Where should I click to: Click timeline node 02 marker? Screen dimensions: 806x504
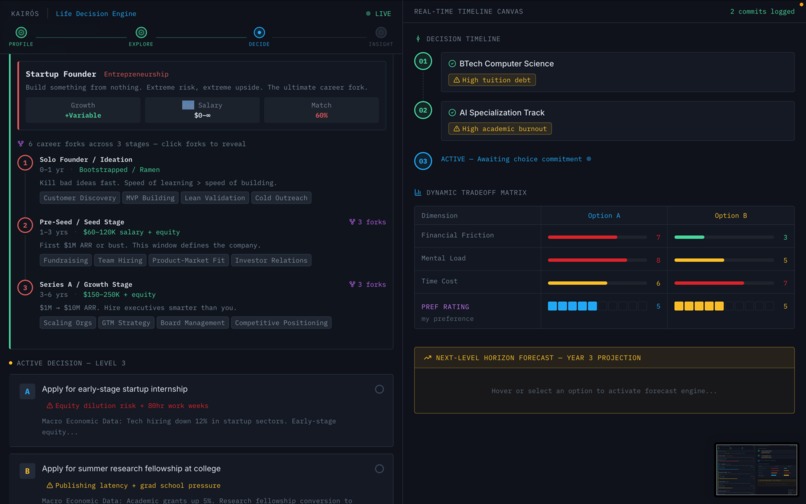coord(423,110)
